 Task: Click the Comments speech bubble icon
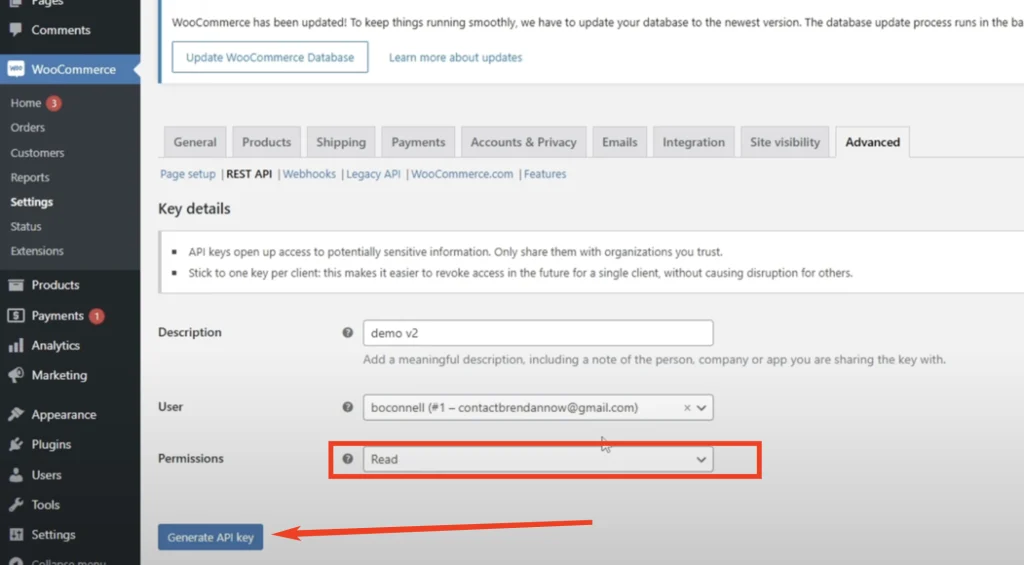(16, 29)
